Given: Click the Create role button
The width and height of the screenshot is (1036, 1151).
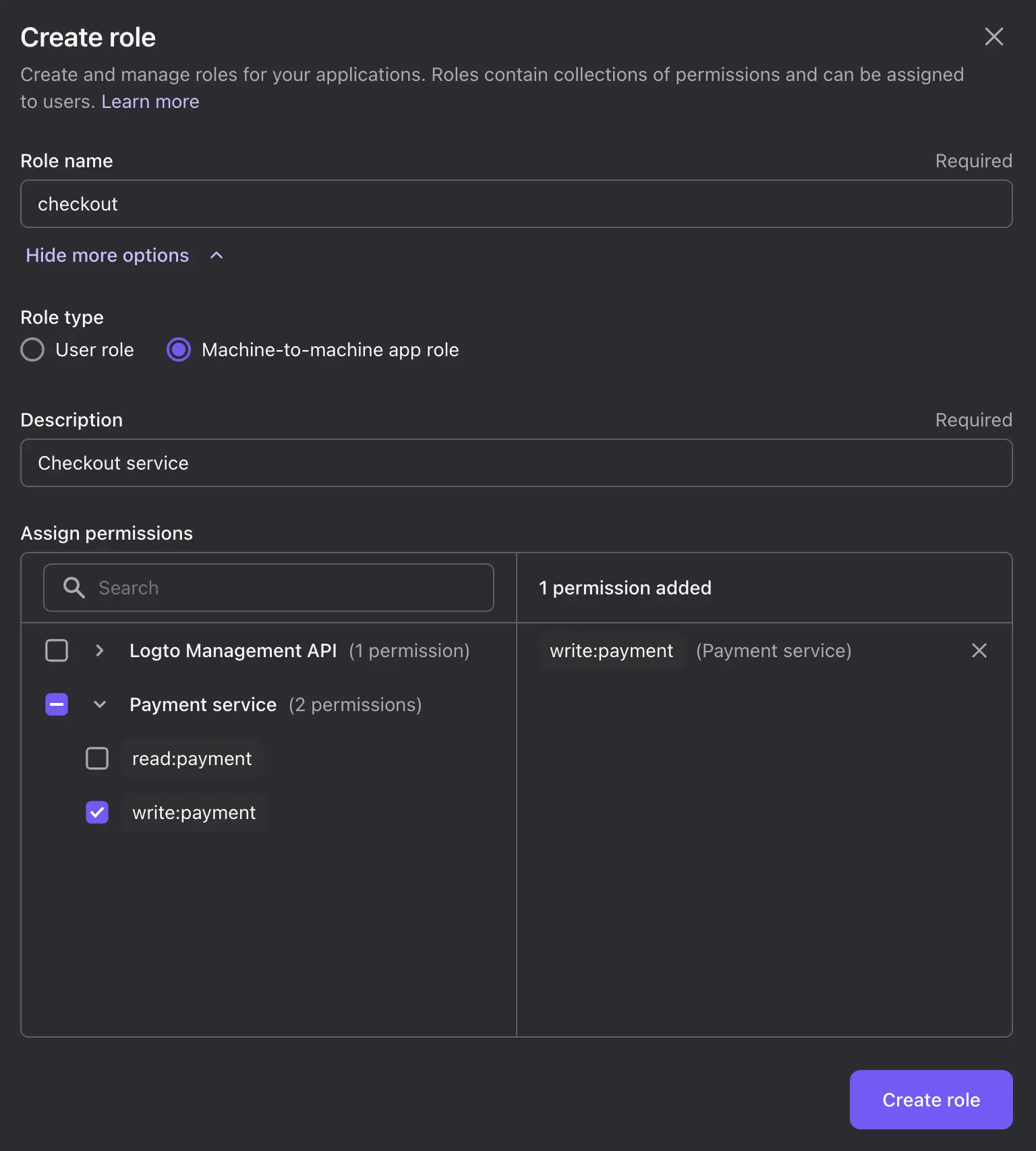Looking at the screenshot, I should [x=931, y=1100].
